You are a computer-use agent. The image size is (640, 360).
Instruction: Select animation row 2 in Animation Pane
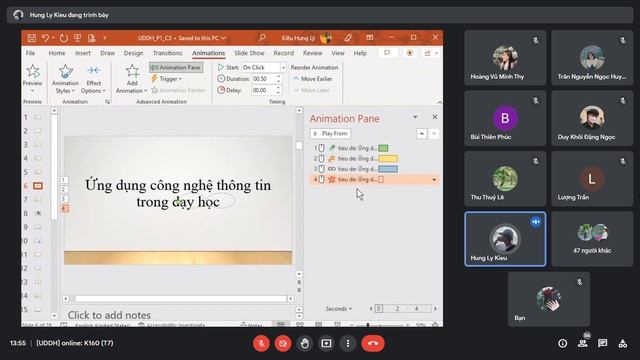click(373, 158)
